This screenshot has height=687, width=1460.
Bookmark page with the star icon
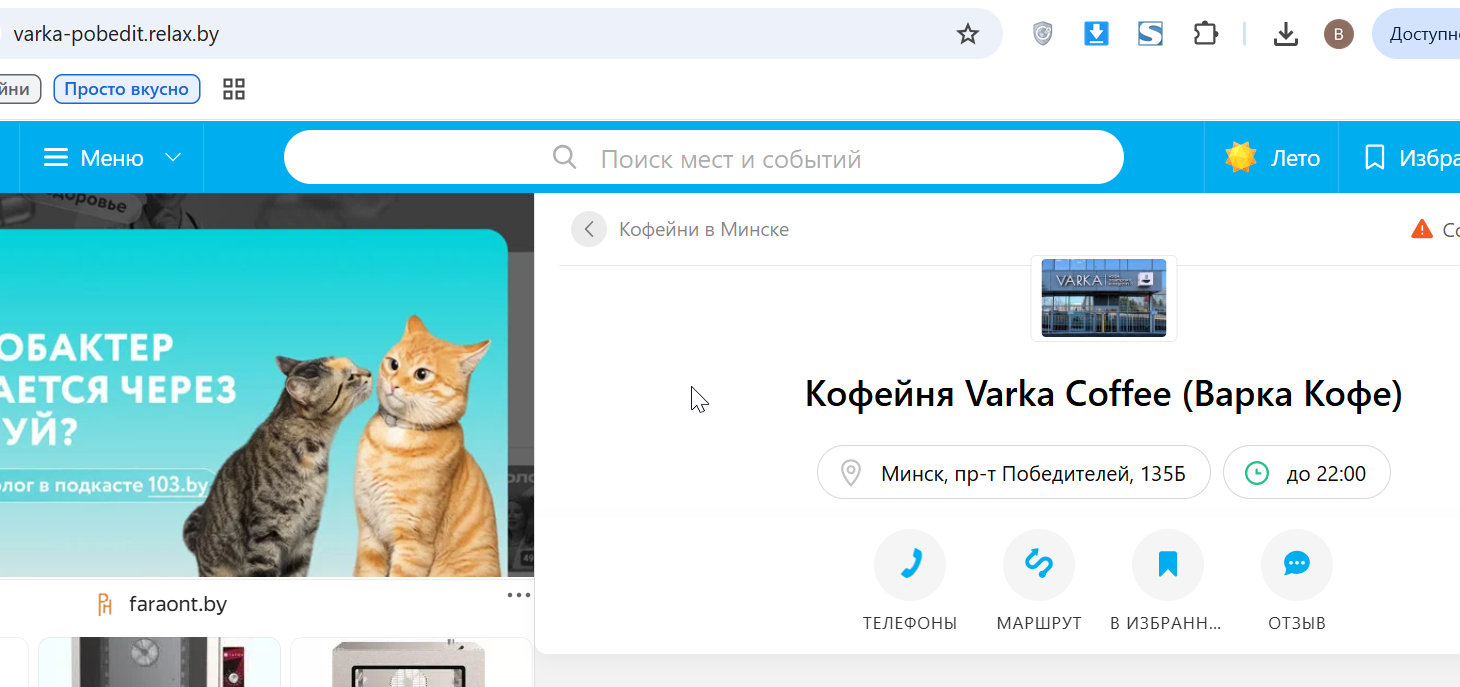pyautogui.click(x=967, y=35)
